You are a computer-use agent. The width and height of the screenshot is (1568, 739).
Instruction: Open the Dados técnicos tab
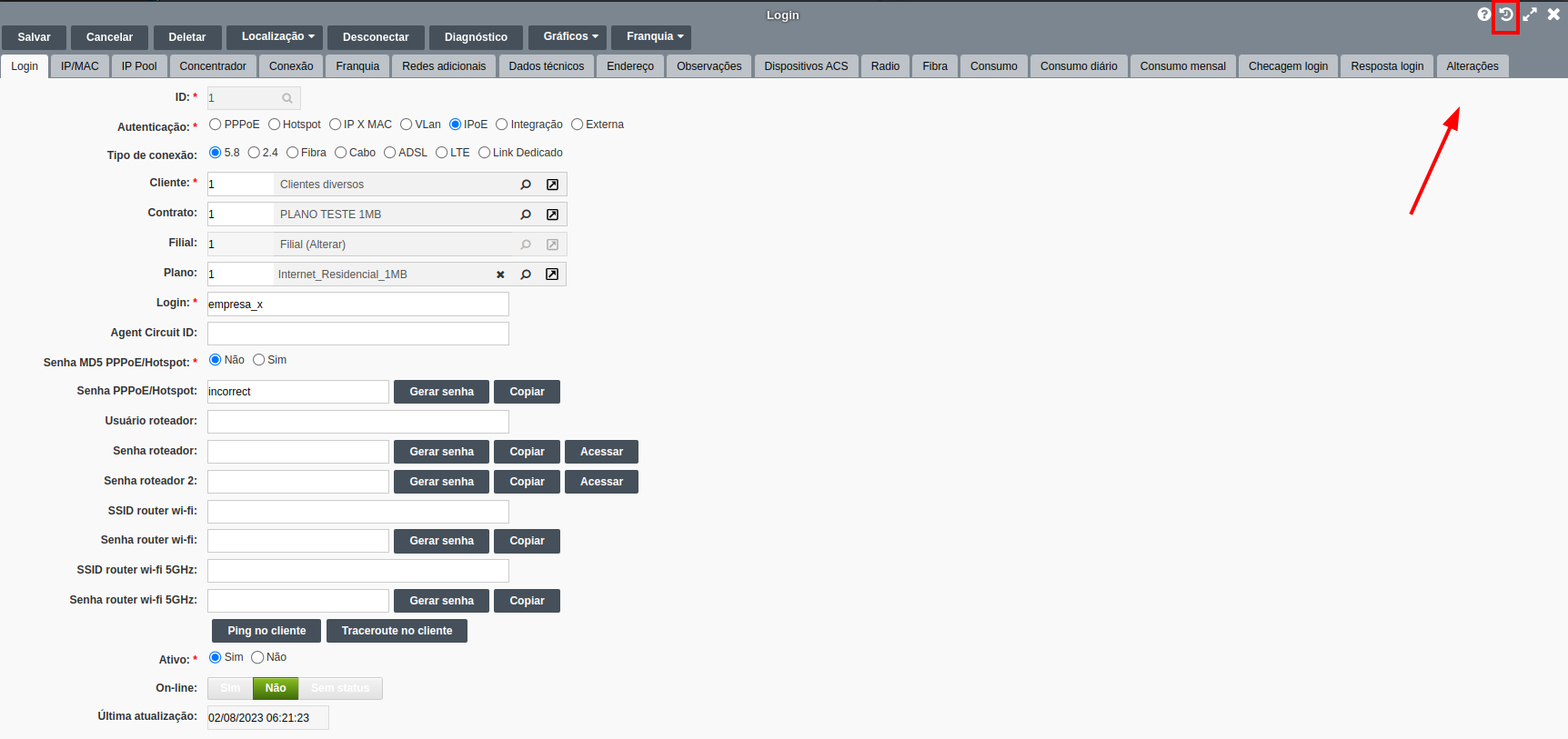(546, 66)
